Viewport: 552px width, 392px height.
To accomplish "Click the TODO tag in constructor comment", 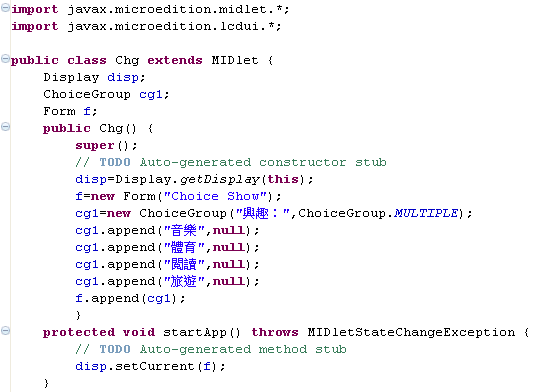I will (115, 162).
